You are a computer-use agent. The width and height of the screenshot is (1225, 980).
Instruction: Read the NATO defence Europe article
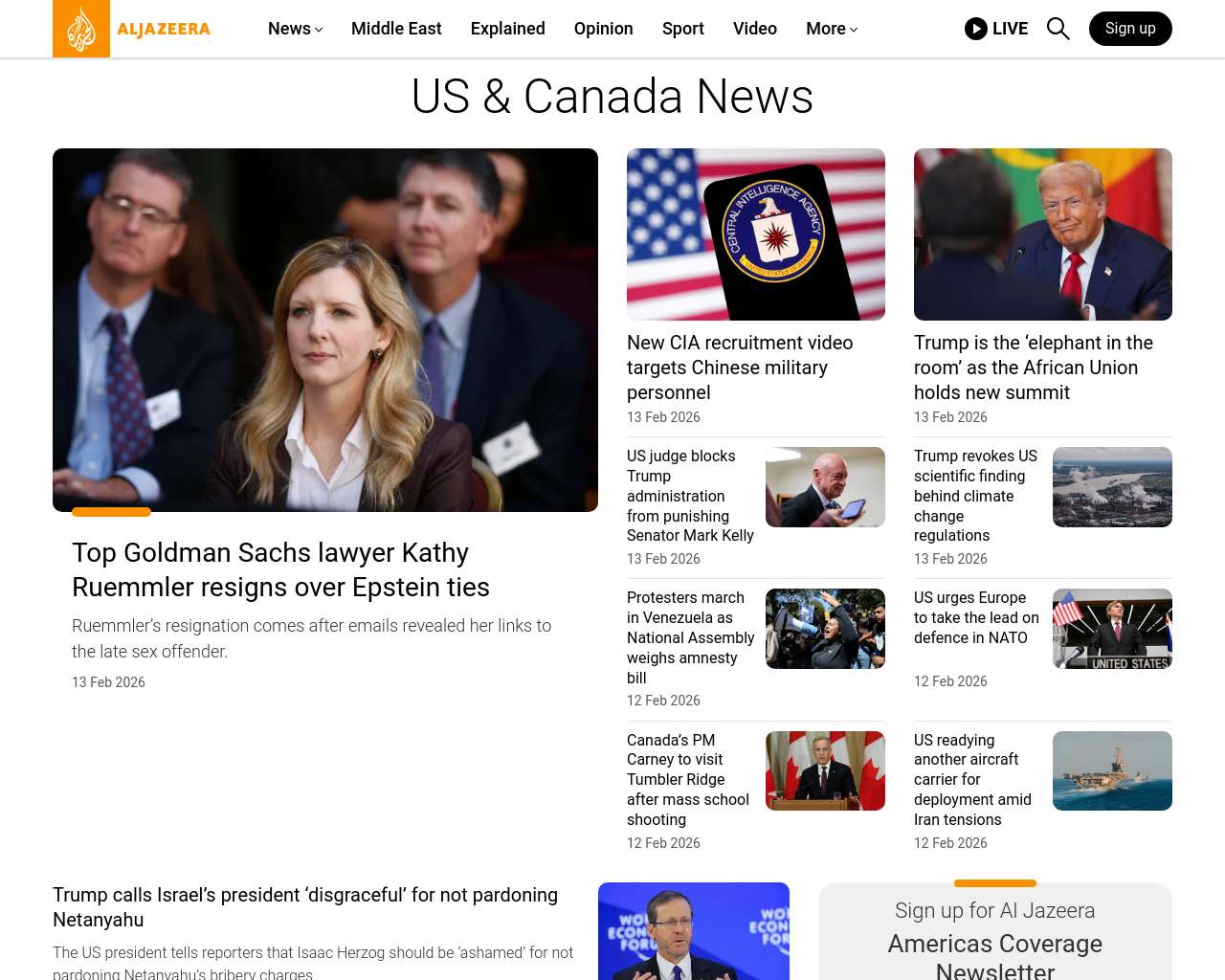(976, 617)
